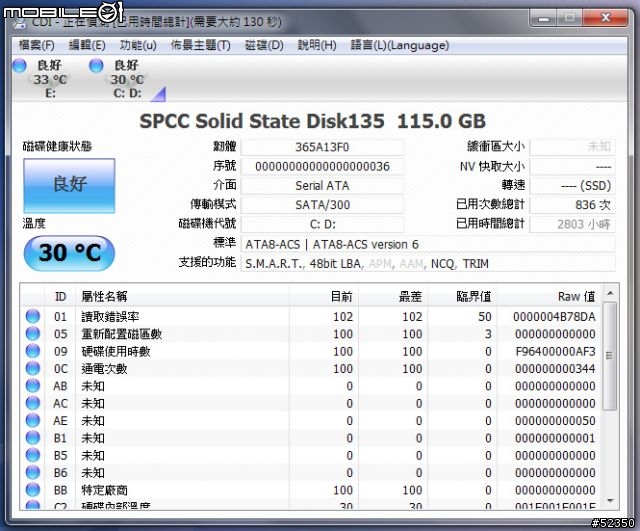Open the 佈景主題(T) menu
Image resolution: width=640 pixels, height=531 pixels.
click(x=200, y=45)
